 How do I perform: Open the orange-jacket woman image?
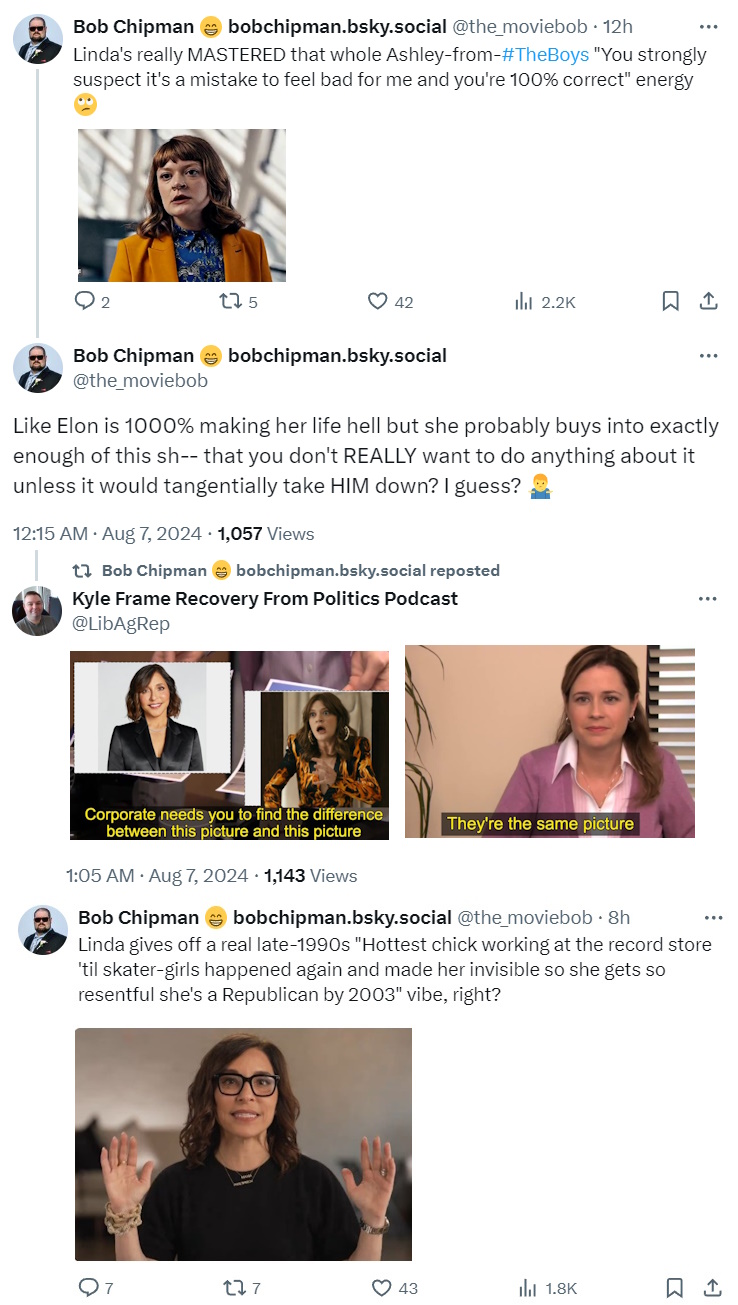click(182, 205)
